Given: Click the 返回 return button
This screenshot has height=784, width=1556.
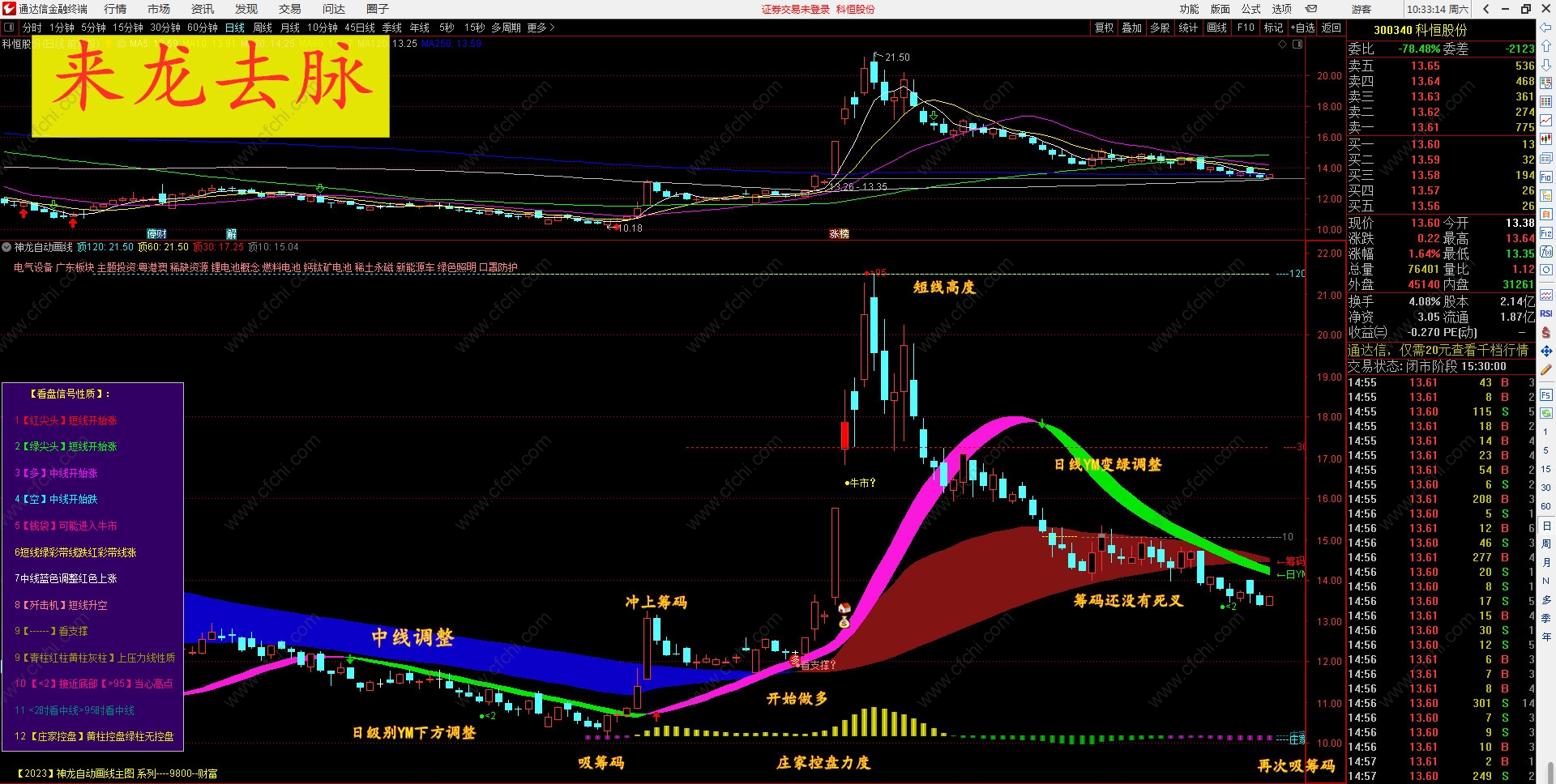Looking at the screenshot, I should [x=1332, y=28].
